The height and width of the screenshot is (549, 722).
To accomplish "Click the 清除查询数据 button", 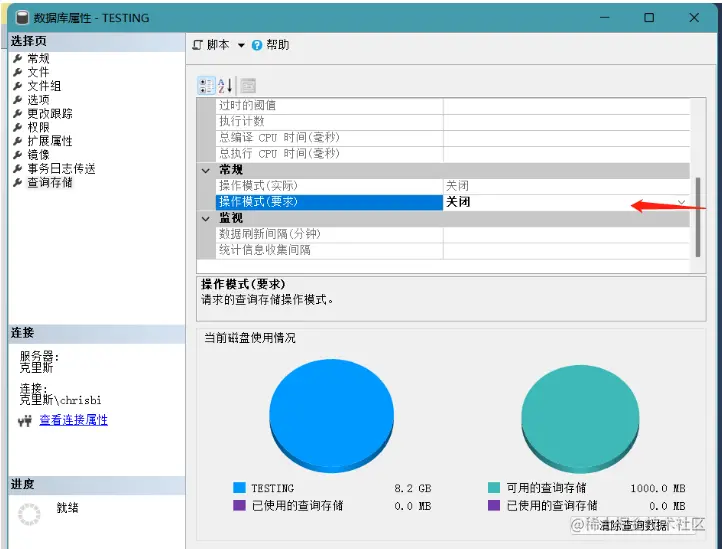I will [x=633, y=525].
